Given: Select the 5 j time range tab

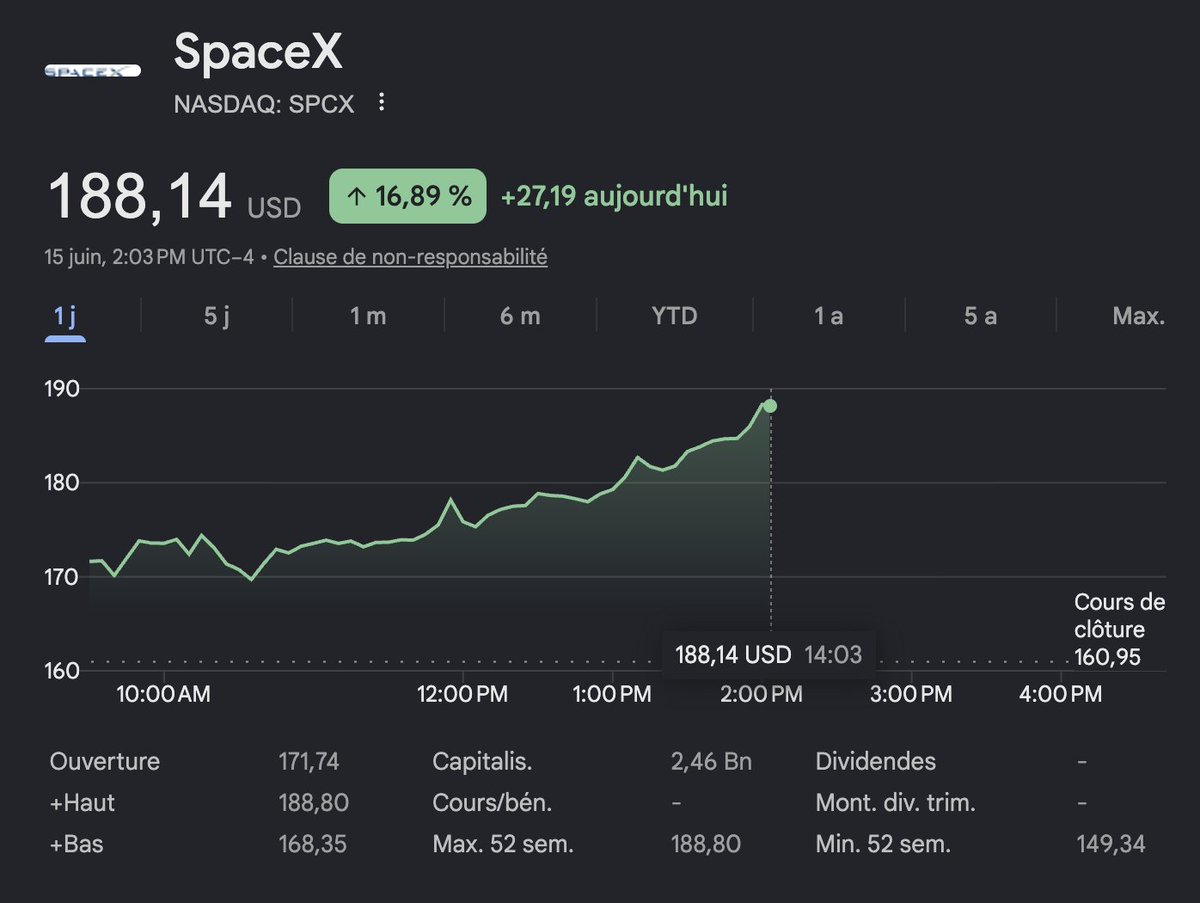Looking at the screenshot, I should click(217, 316).
